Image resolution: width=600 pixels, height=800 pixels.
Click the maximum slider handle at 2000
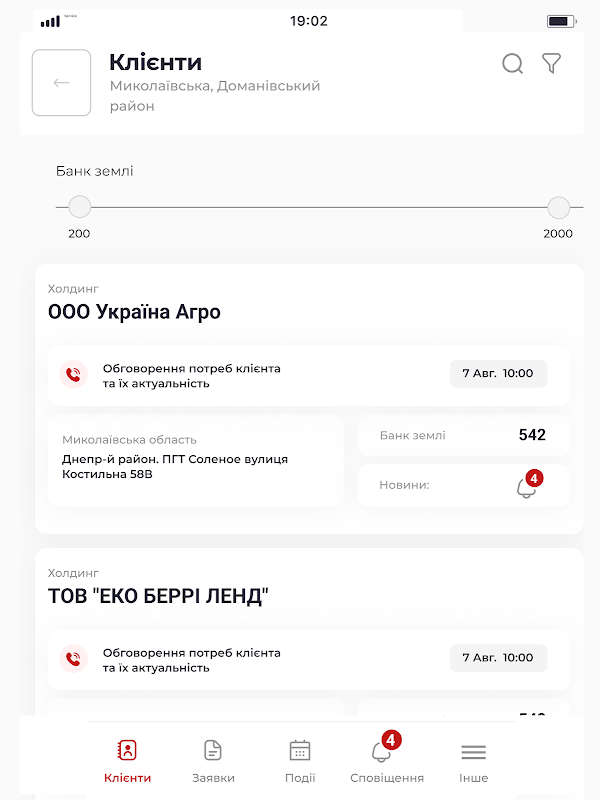559,207
